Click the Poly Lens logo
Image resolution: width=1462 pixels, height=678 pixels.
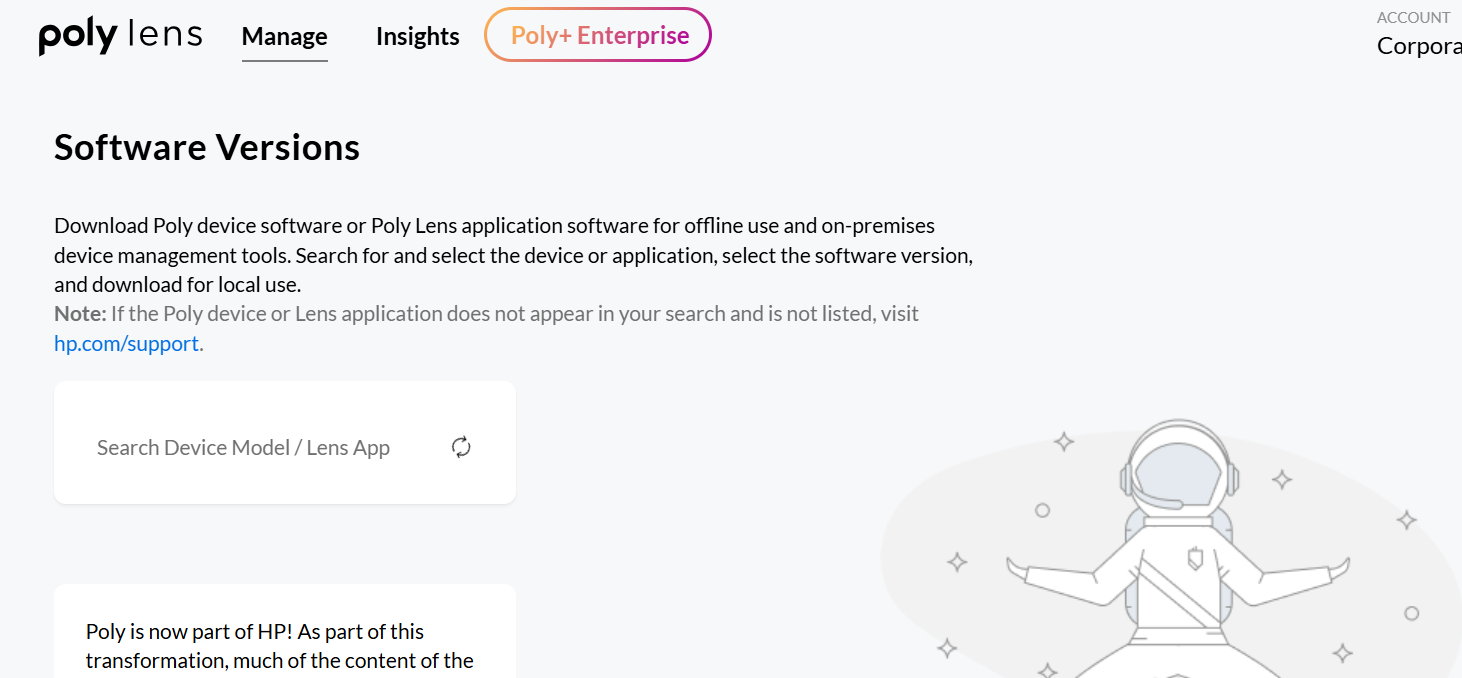pos(120,37)
